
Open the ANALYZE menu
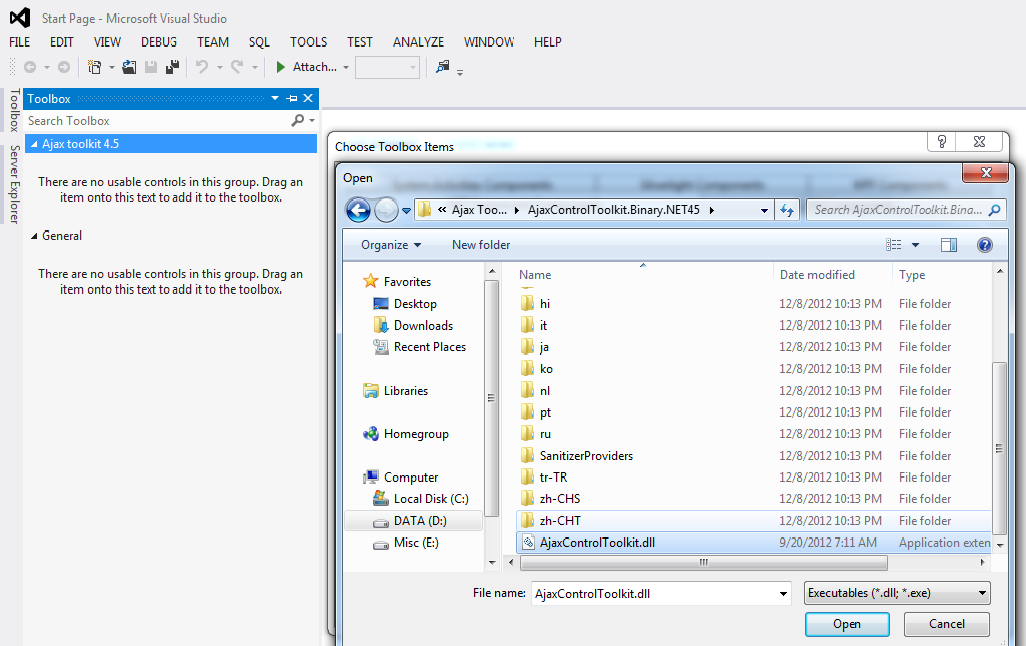tap(418, 42)
